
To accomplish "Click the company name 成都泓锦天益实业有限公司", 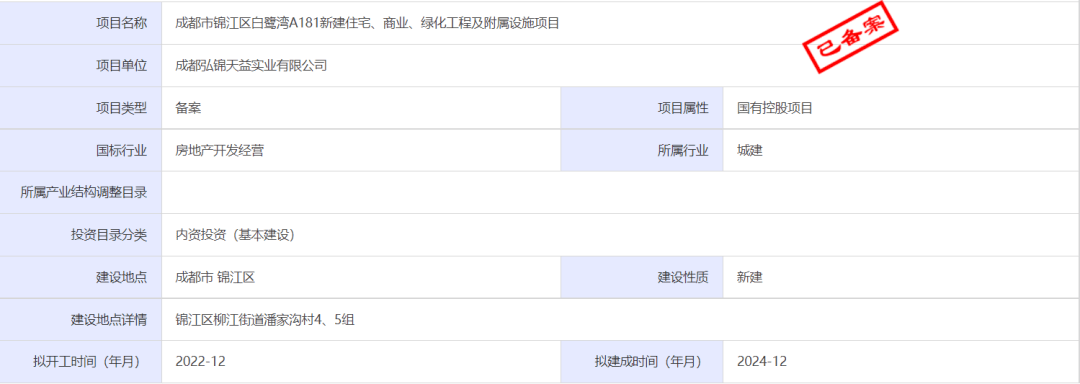I will coord(251,66).
